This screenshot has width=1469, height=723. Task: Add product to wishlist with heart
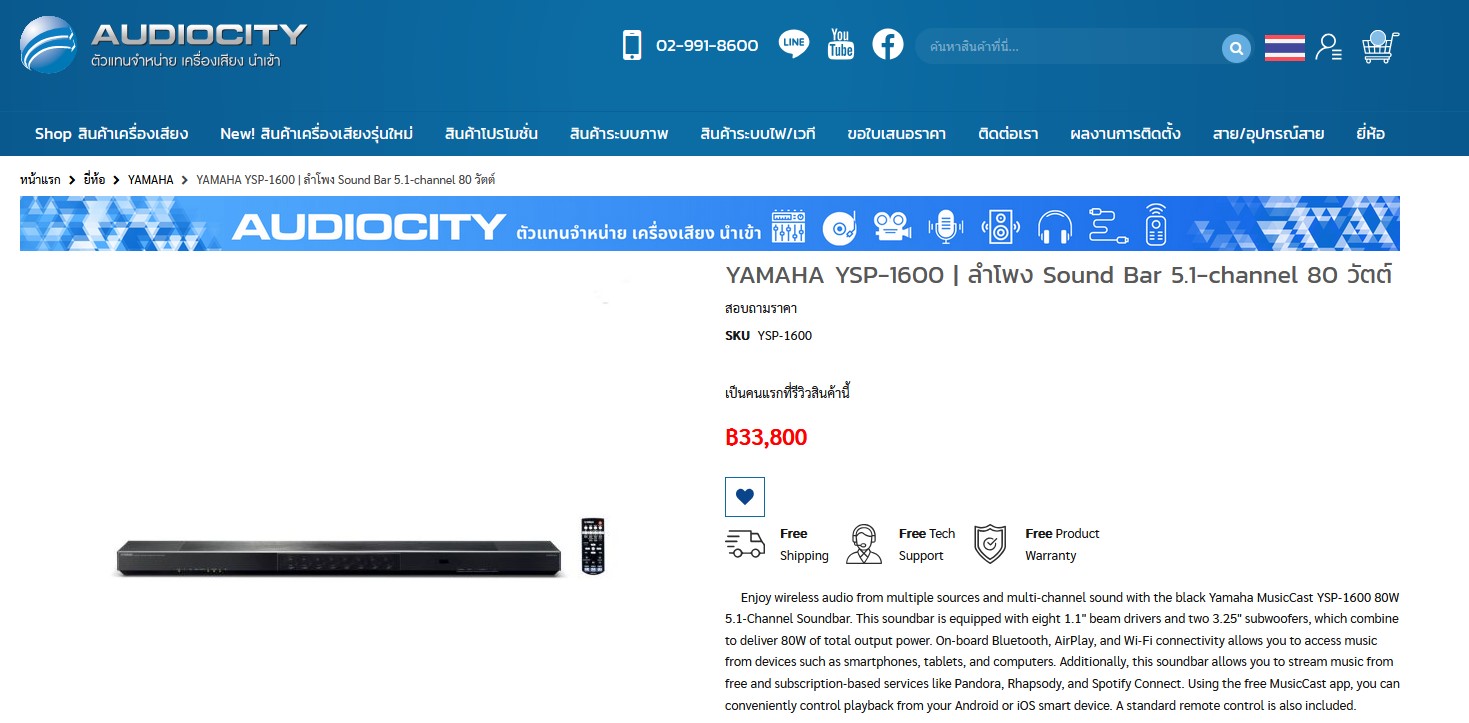click(x=744, y=497)
